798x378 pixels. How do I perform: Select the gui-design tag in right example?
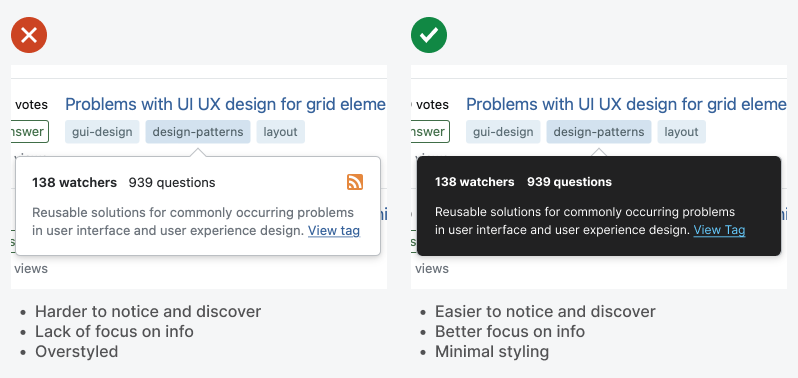(x=503, y=132)
